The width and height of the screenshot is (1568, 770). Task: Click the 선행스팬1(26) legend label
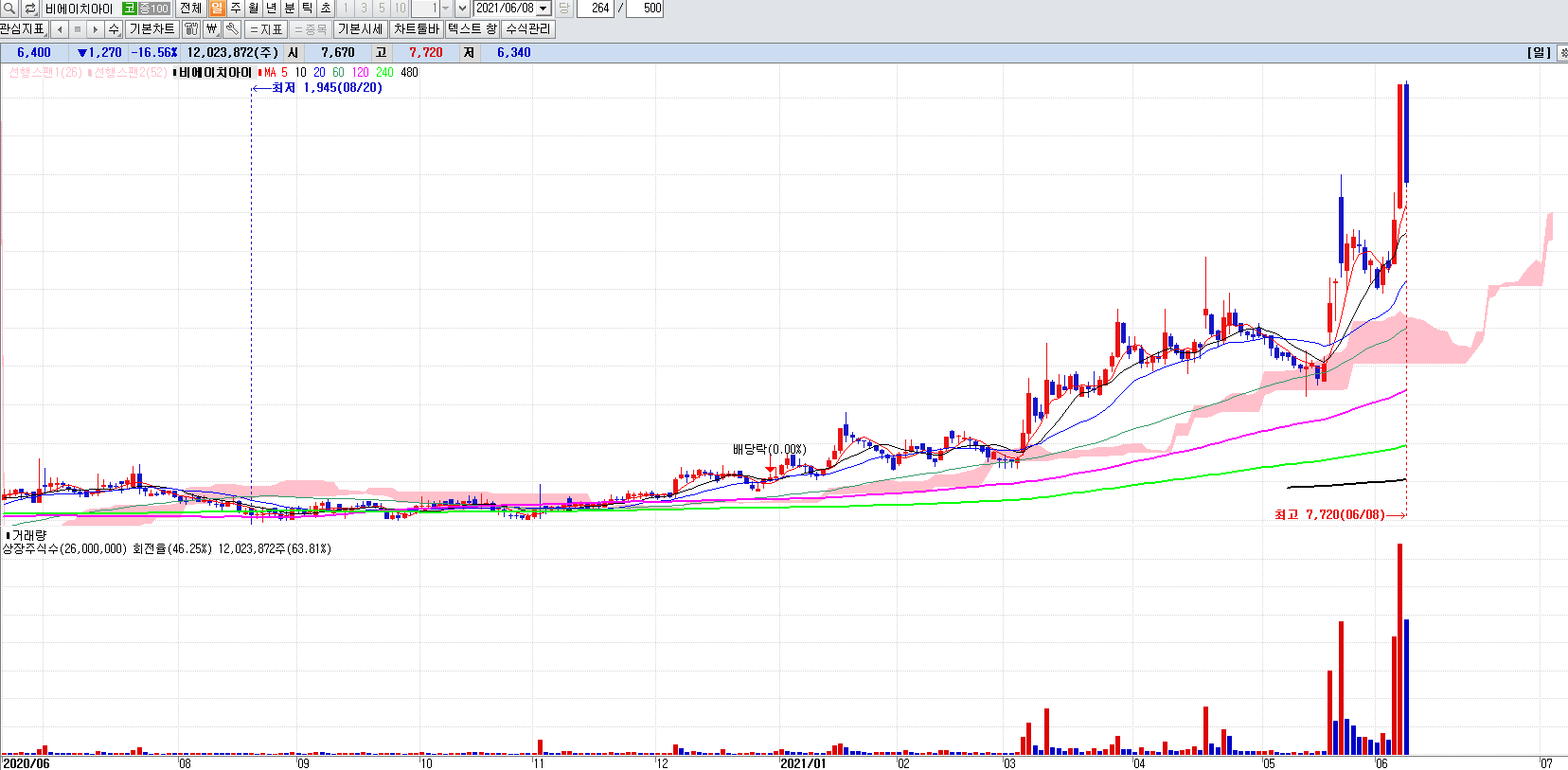(x=45, y=72)
